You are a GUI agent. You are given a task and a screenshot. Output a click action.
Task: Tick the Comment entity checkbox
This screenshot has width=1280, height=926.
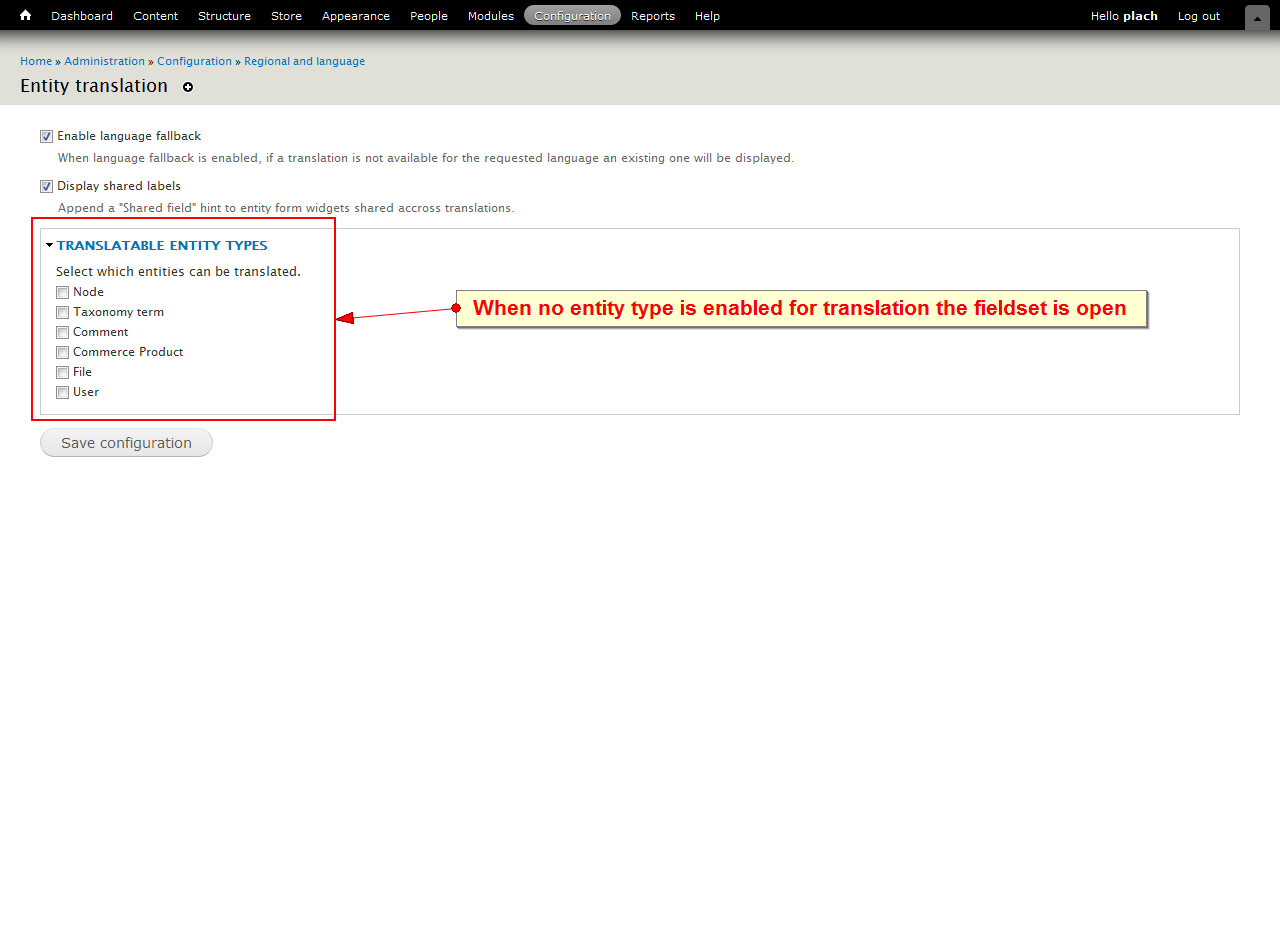(62, 332)
